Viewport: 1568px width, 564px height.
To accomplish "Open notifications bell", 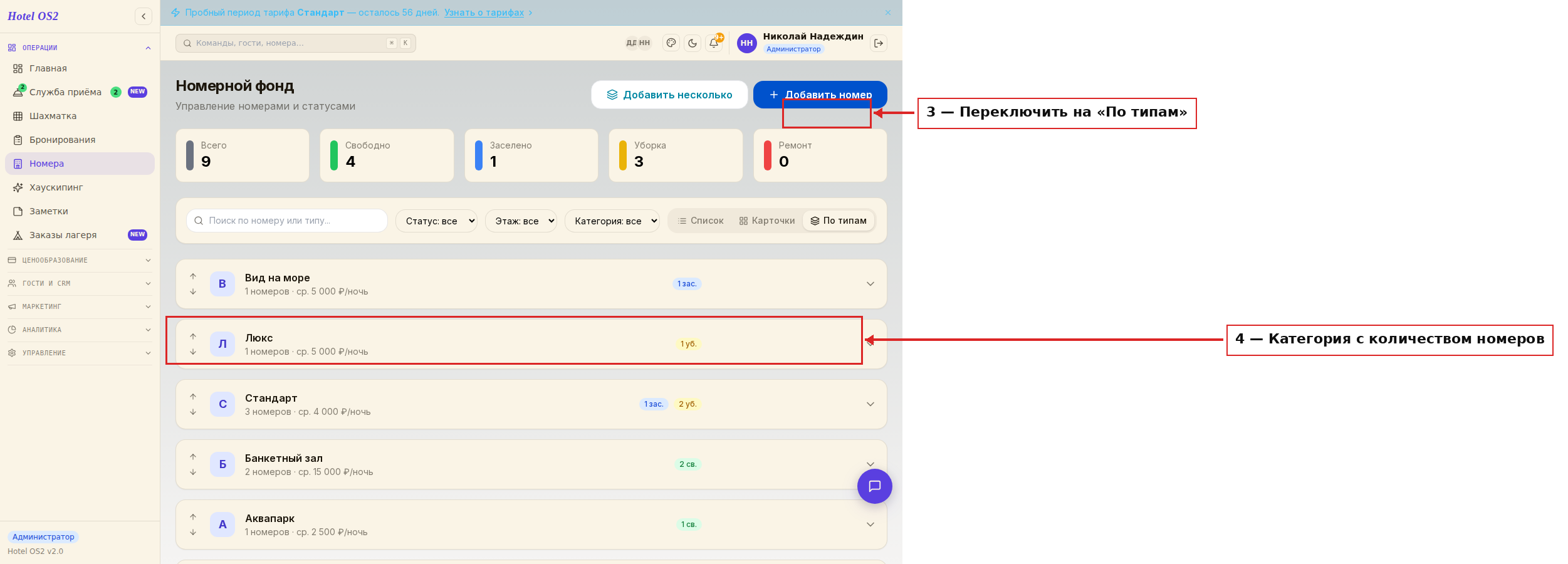I will [x=714, y=43].
